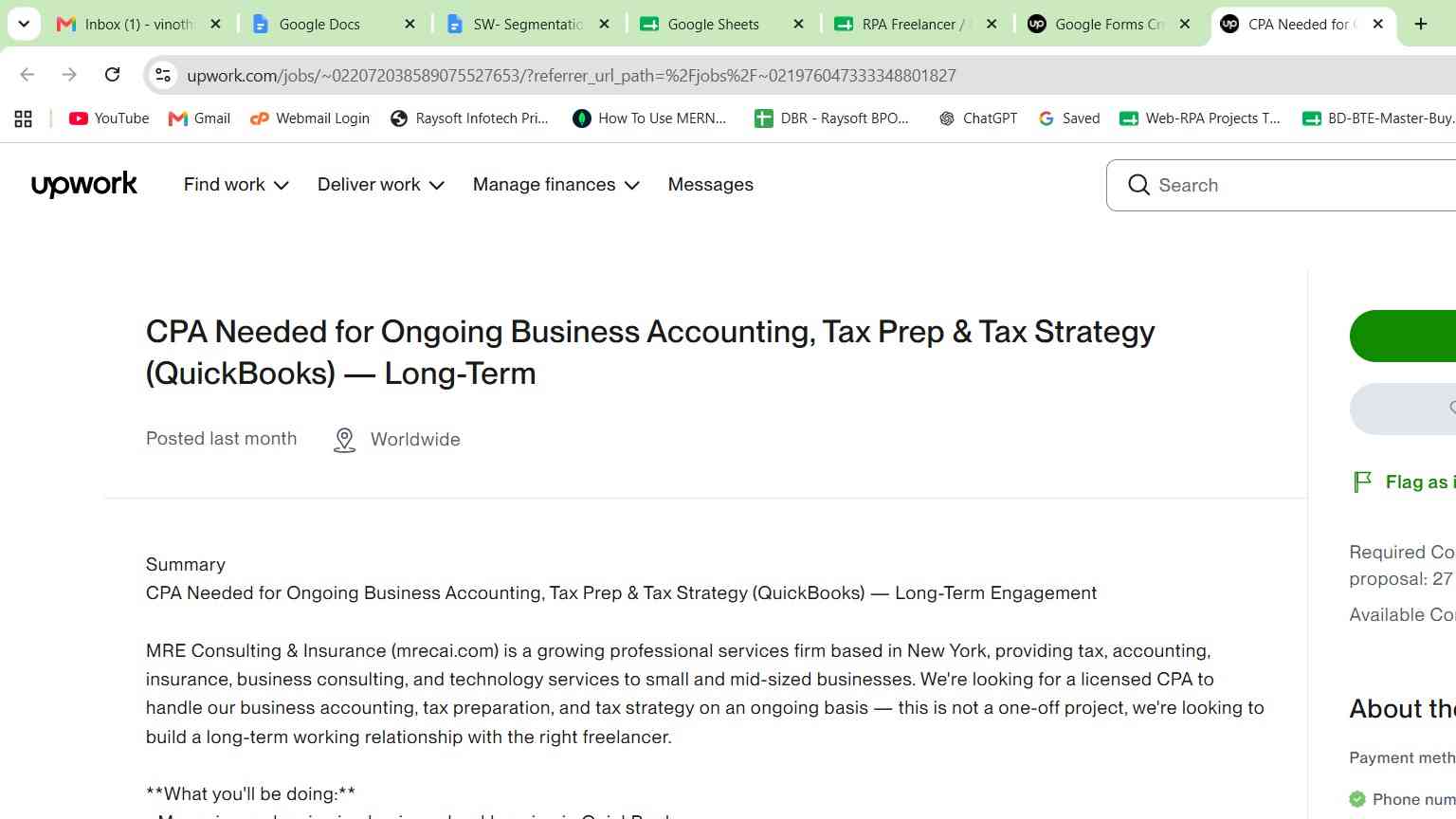Open the tab search chevron button
The width and height of the screenshot is (1456, 819).
tap(24, 24)
